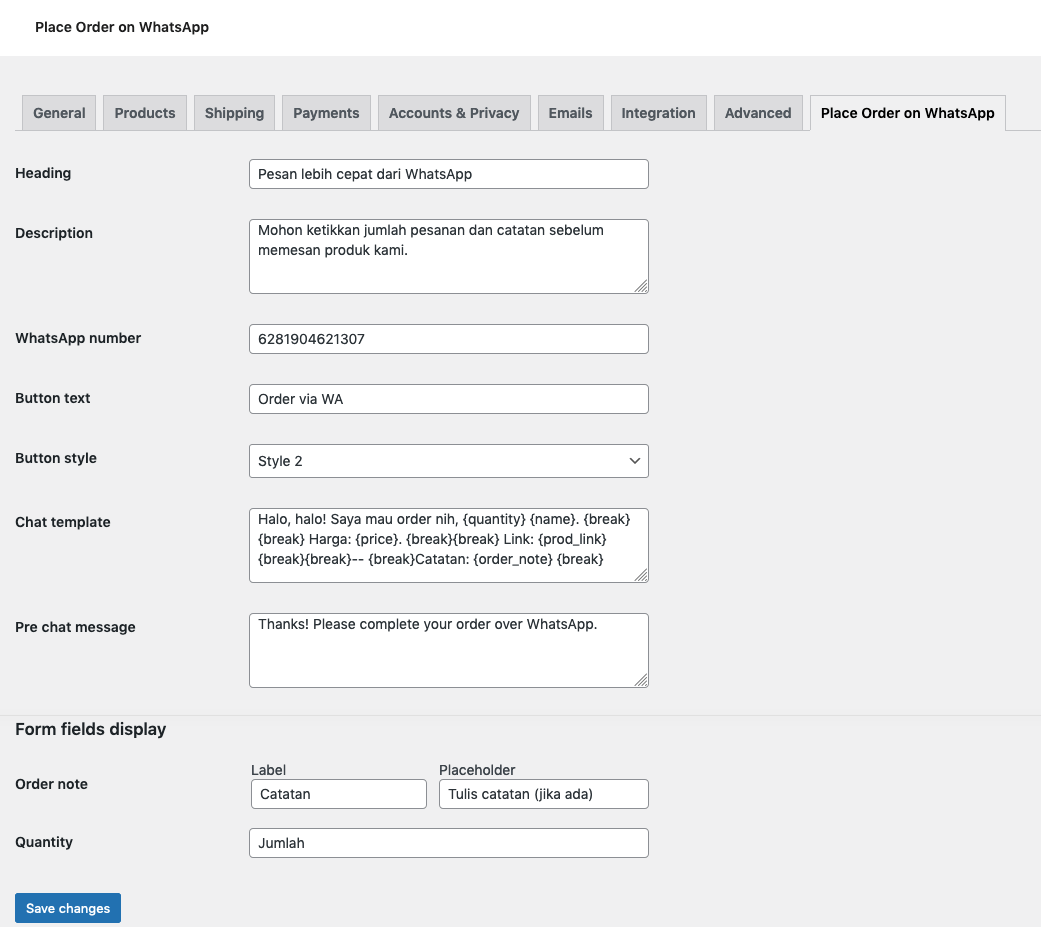Edit the Button text input
Viewport: 1041px width, 927px height.
tap(448, 399)
